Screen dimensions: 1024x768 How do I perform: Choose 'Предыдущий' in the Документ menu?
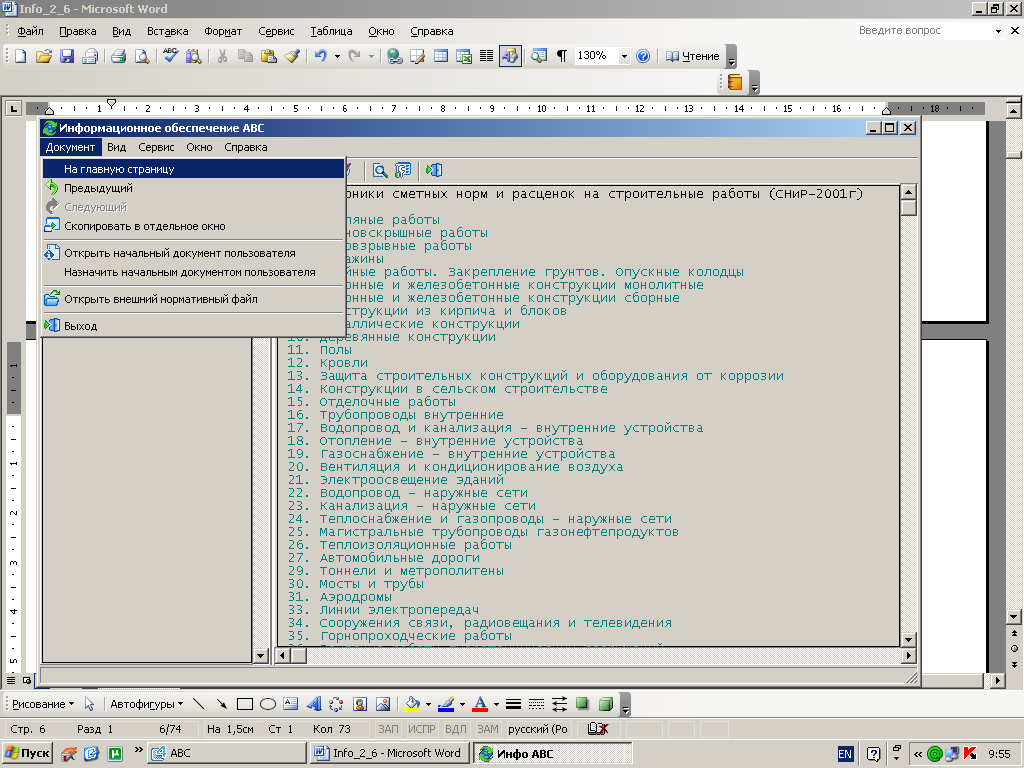[x=193, y=188]
